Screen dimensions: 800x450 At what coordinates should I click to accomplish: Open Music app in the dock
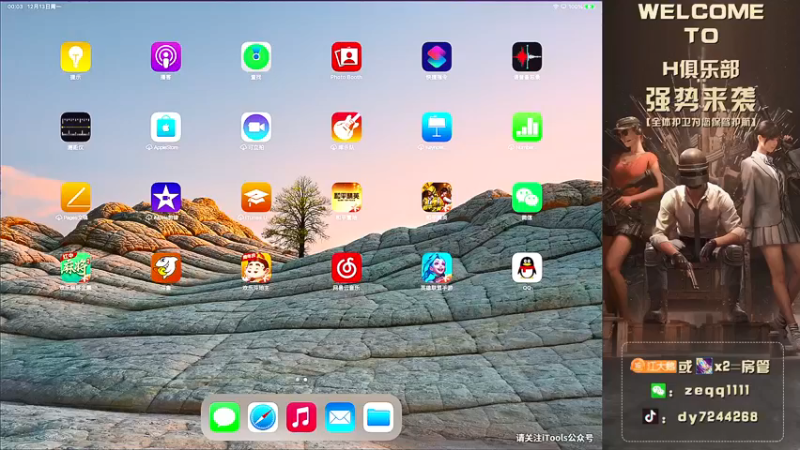tap(301, 417)
